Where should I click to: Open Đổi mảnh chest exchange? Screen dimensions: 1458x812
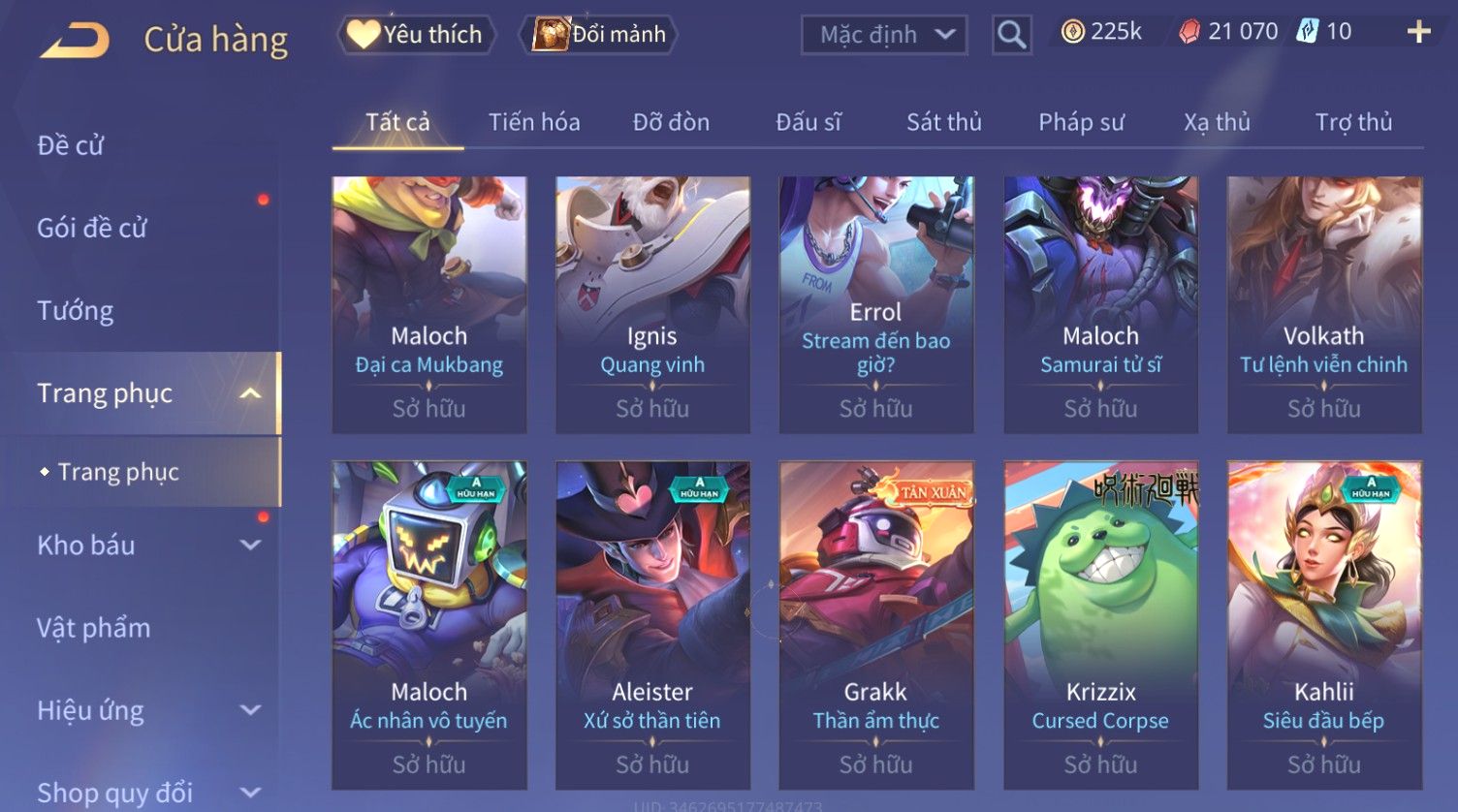click(x=597, y=35)
